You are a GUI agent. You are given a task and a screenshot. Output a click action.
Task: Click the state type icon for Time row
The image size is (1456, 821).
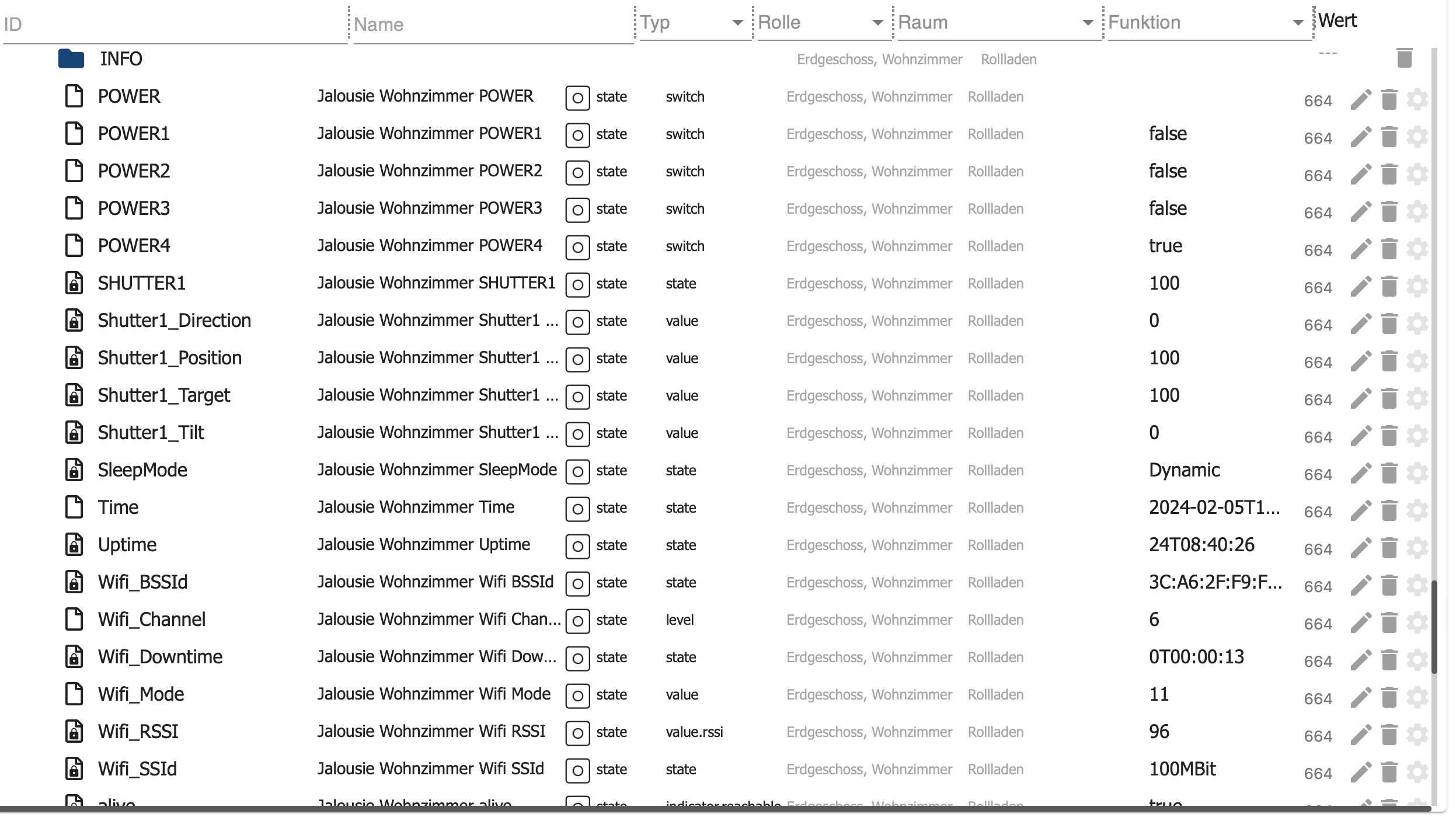(x=577, y=509)
